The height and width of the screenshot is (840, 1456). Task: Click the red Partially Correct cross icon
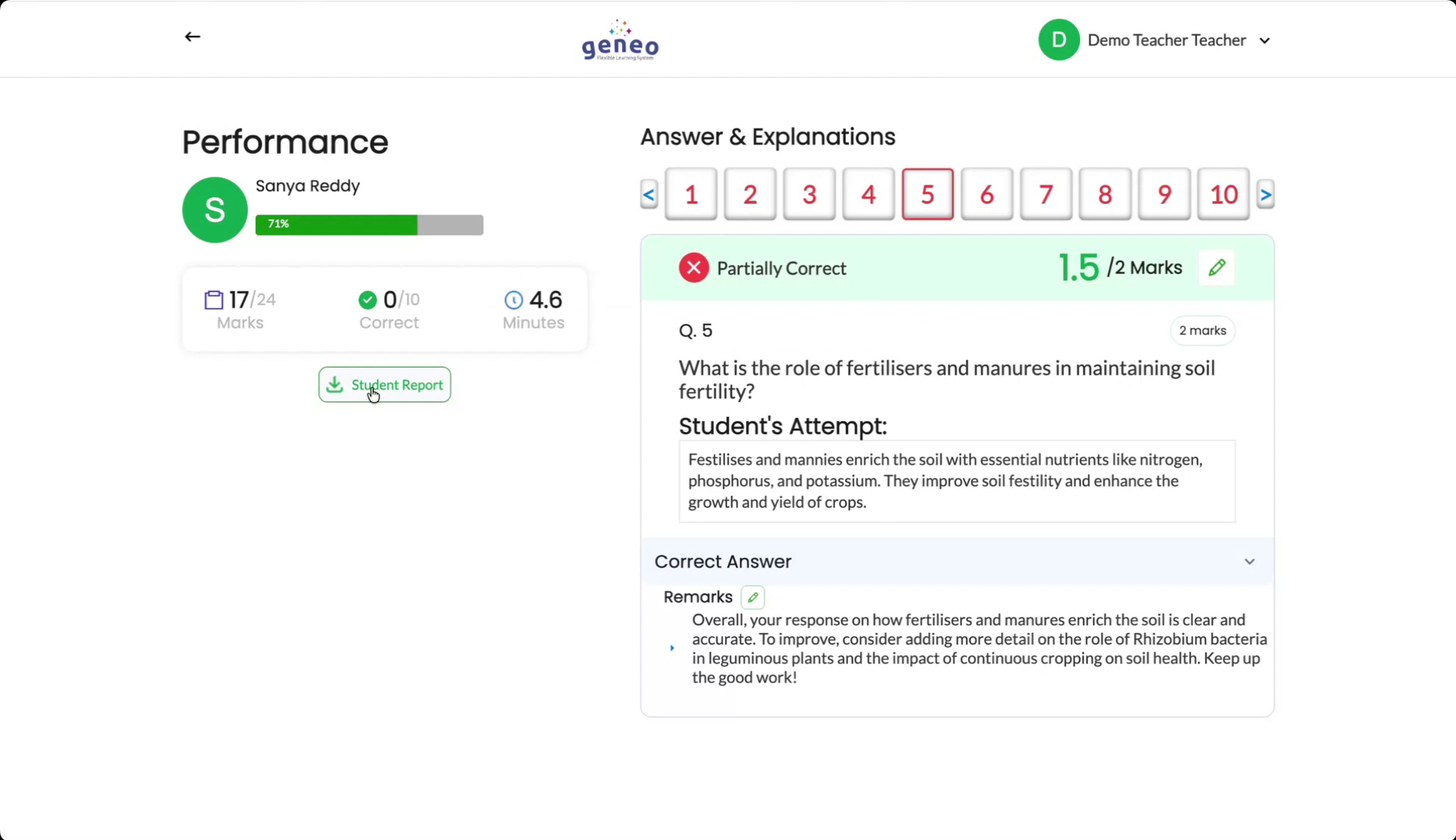693,267
